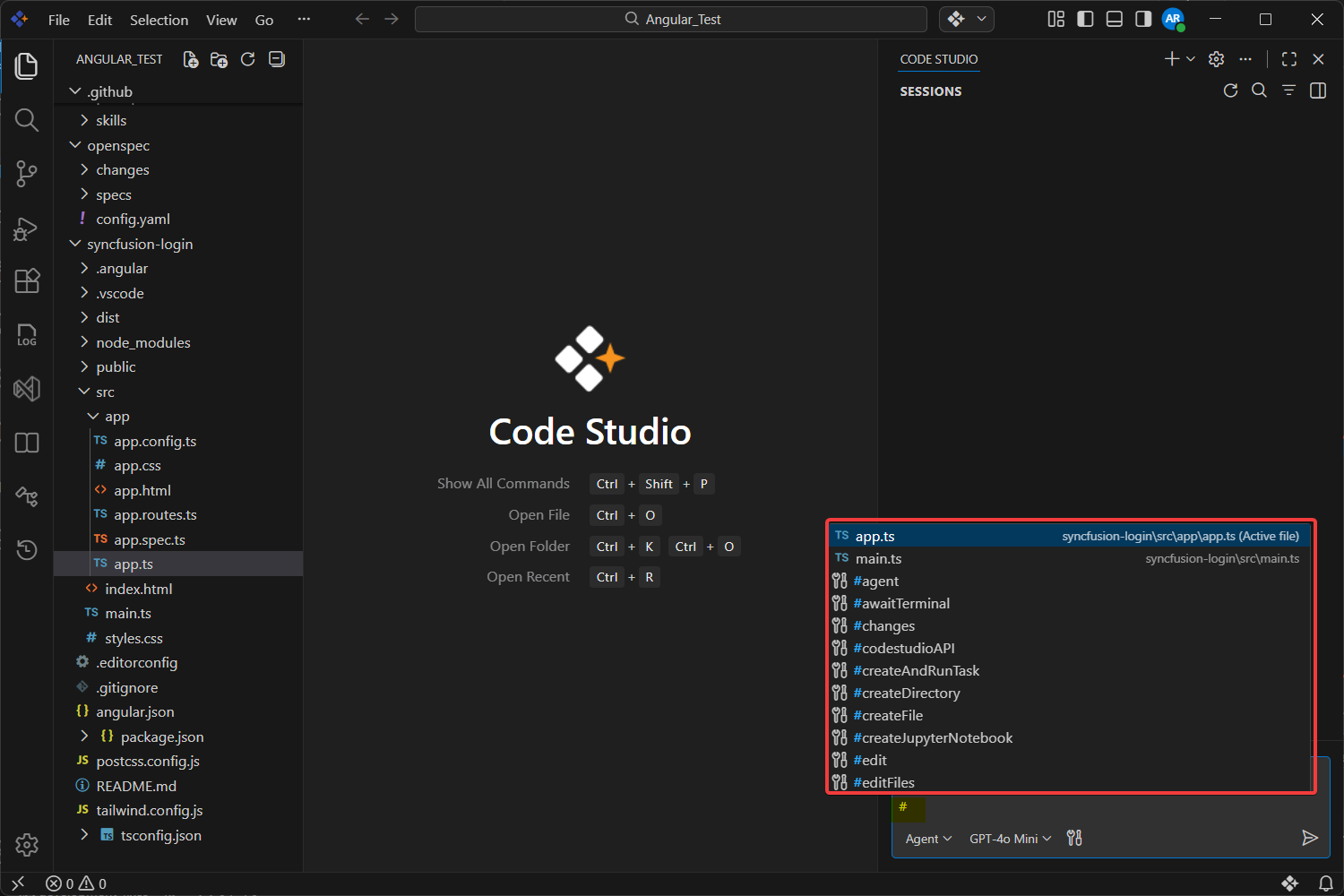Image resolution: width=1344 pixels, height=896 pixels.
Task: Open the Run and Debug panel
Action: pos(26,228)
